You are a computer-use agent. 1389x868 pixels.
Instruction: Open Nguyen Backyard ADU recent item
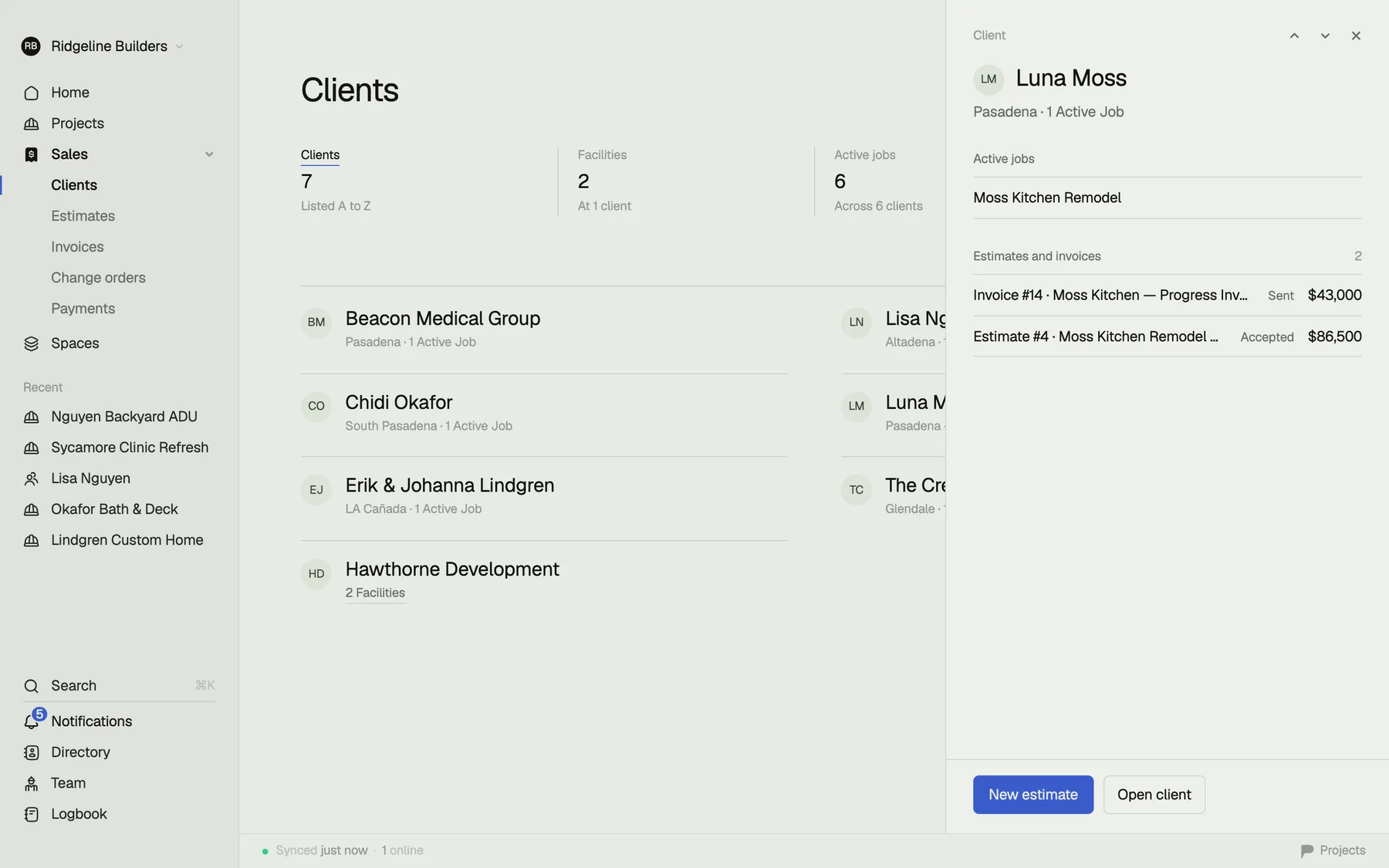(123, 417)
